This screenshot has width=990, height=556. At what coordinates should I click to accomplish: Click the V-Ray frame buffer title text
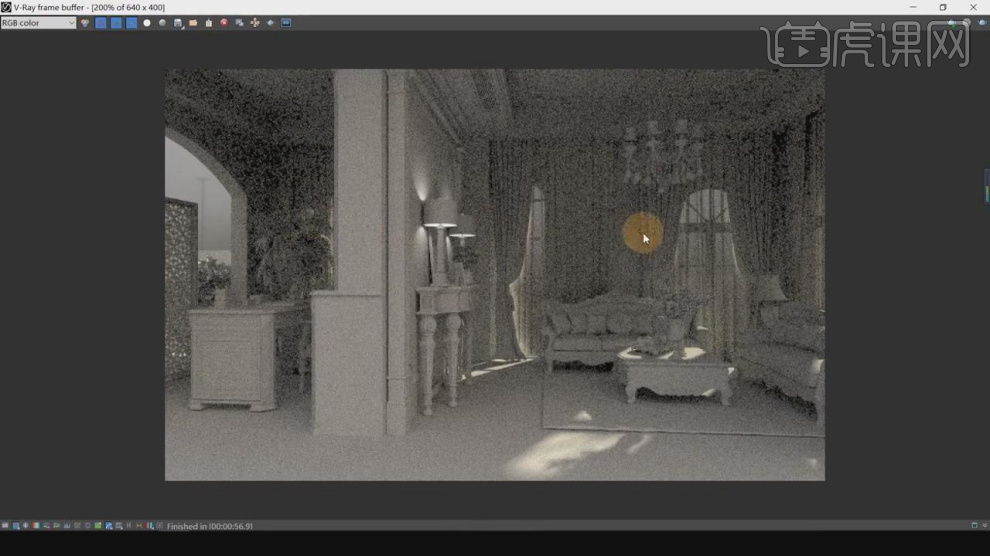89,8
